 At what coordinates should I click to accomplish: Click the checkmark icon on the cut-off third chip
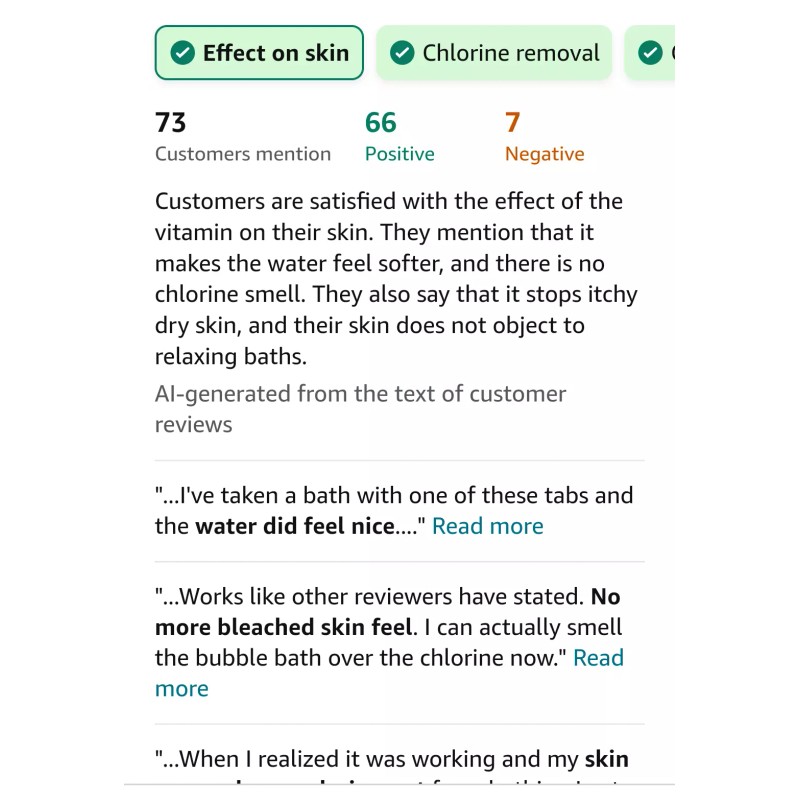point(650,53)
